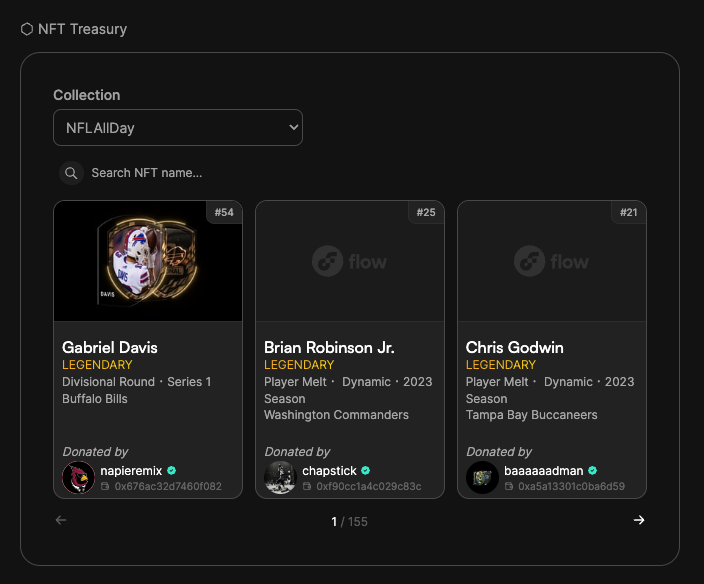Screen dimensions: 704x584
Task: Click LEGENDARY label on Chris Godwin card
Action: coord(501,364)
